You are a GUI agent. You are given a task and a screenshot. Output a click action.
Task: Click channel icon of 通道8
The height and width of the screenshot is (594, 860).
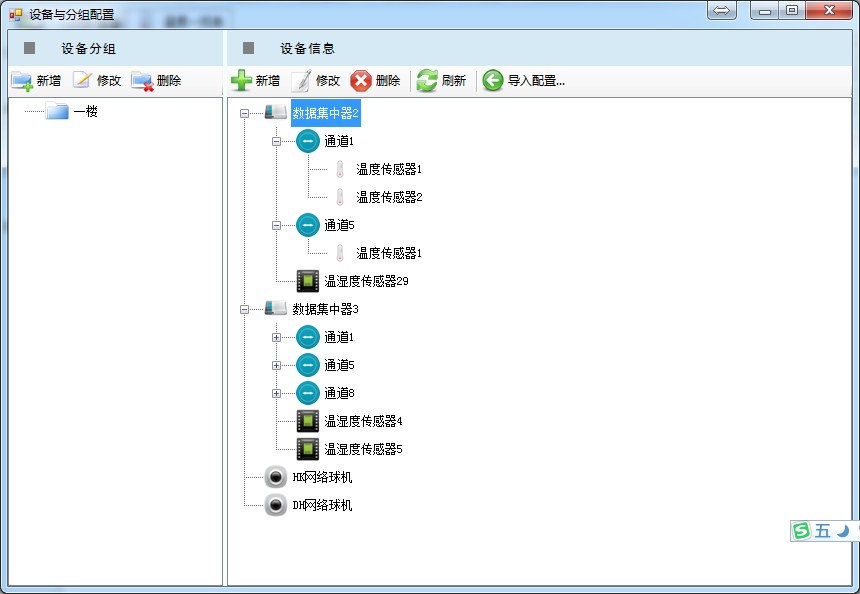308,393
